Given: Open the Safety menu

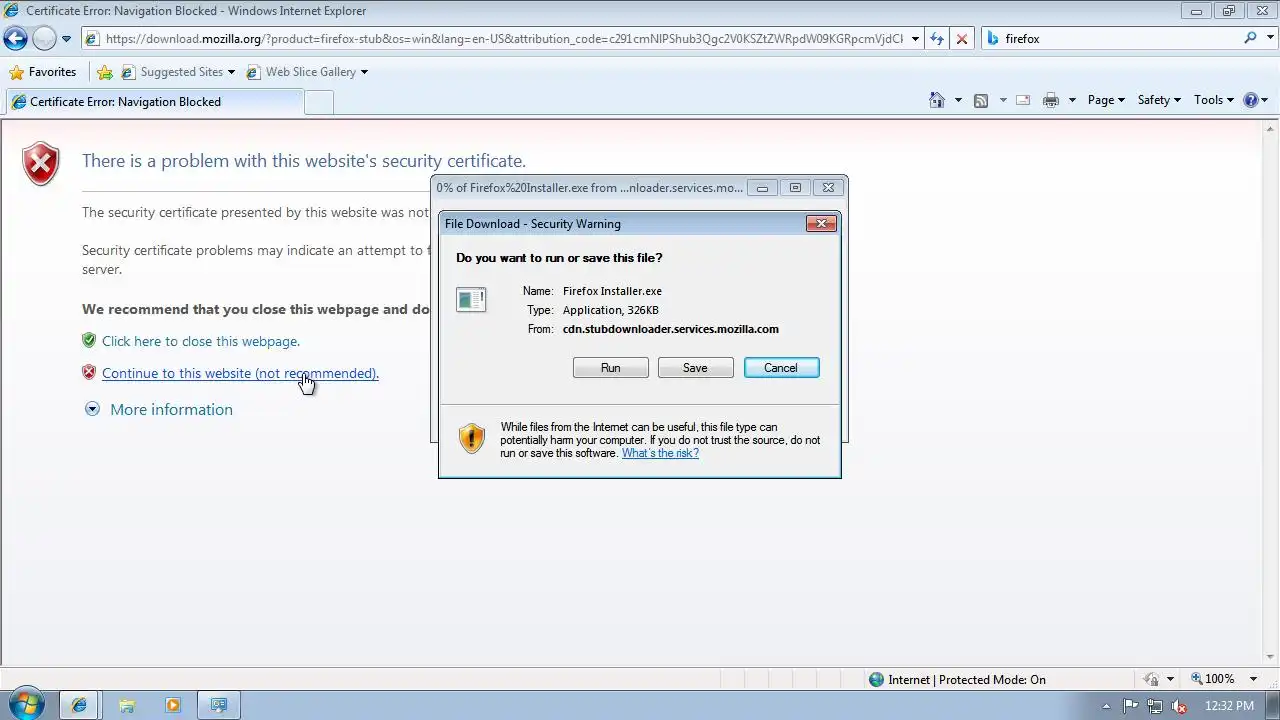Looking at the screenshot, I should coord(1159,100).
